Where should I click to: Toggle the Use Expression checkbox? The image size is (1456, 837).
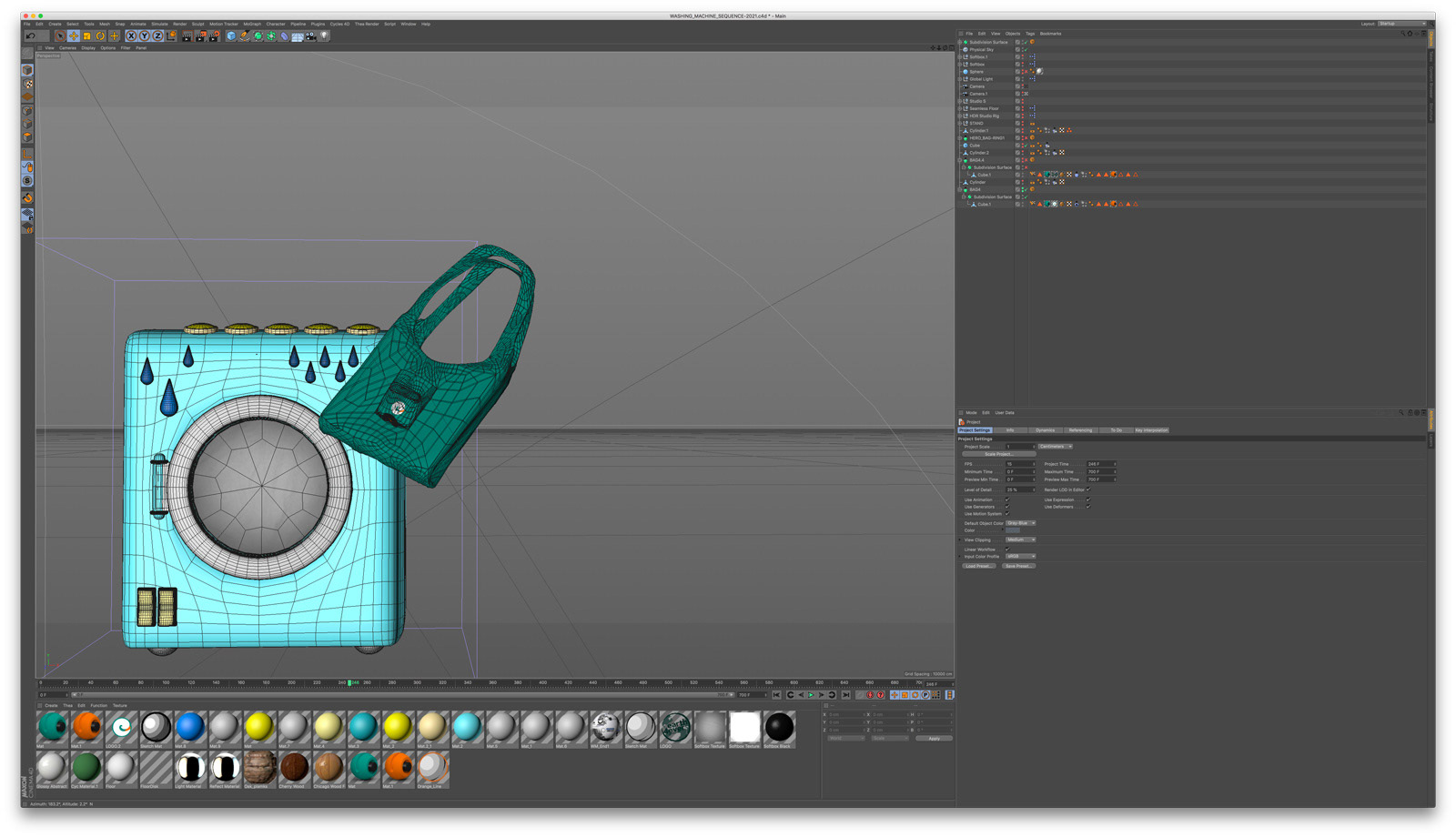1087,499
